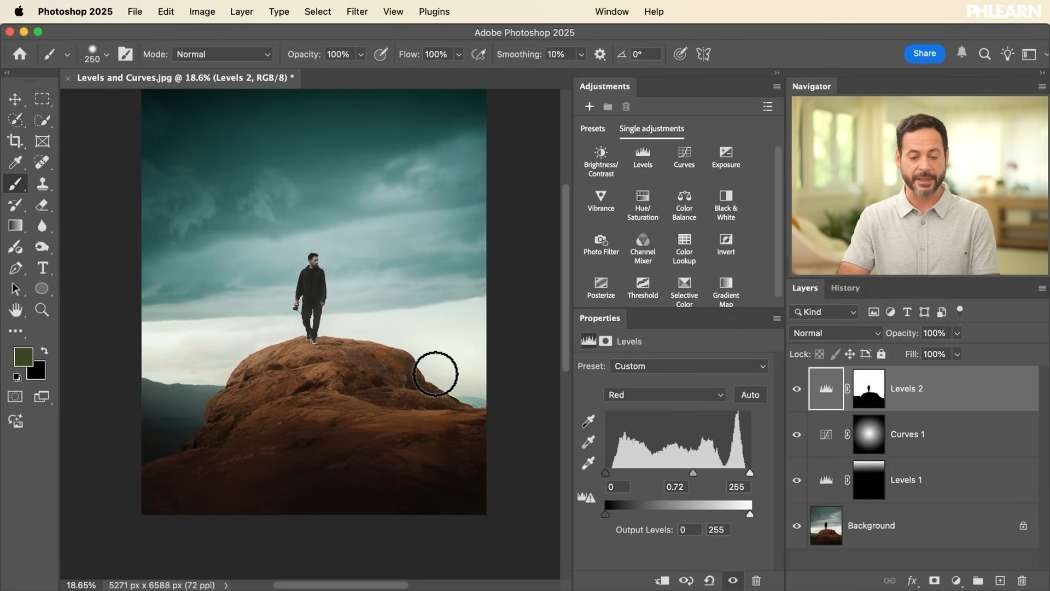Image resolution: width=1050 pixels, height=591 pixels.
Task: Open the layer blend mode dropdown
Action: pos(836,333)
